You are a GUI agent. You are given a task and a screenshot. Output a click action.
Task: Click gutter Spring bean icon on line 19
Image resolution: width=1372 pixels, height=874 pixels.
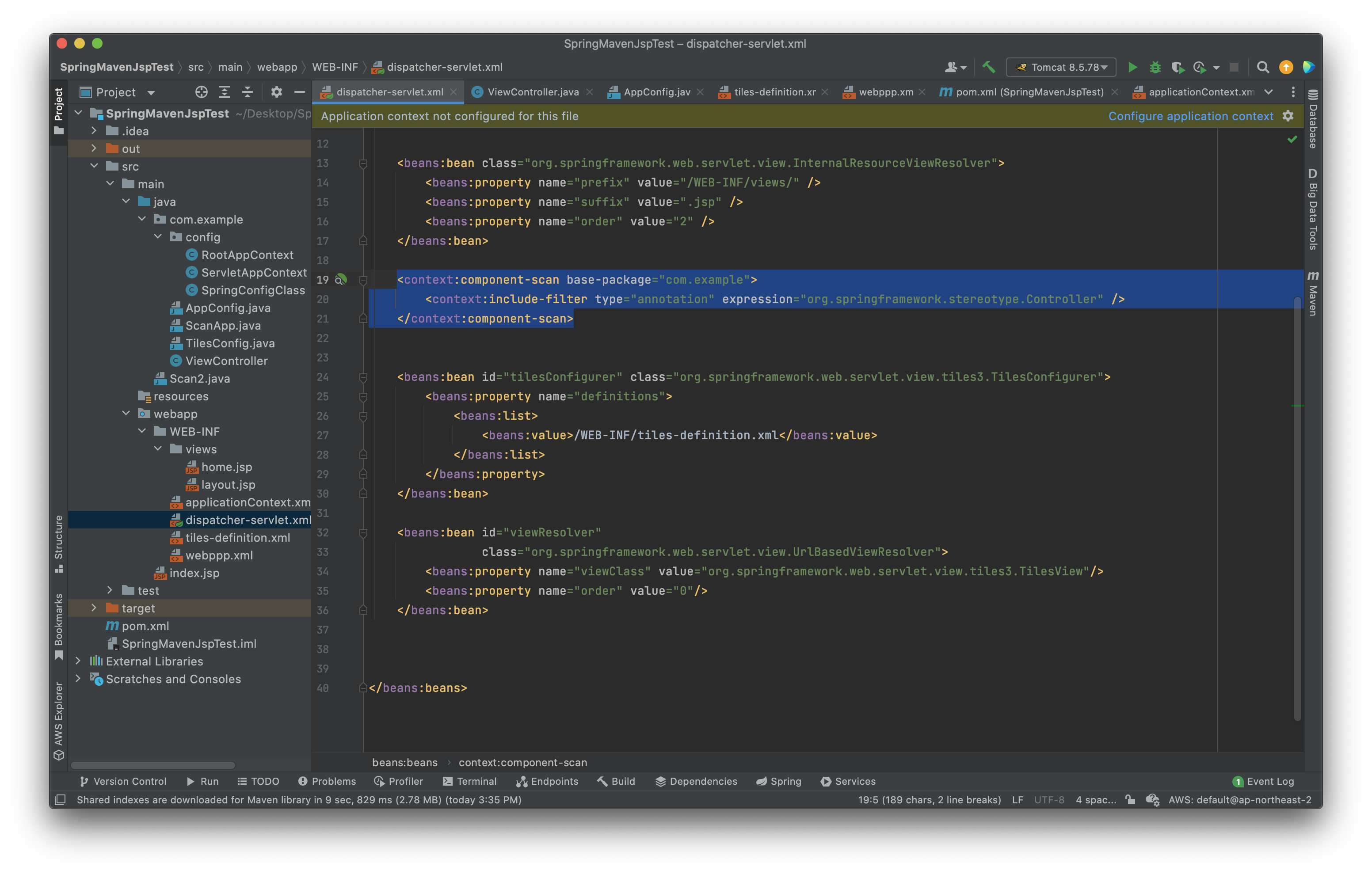[341, 280]
